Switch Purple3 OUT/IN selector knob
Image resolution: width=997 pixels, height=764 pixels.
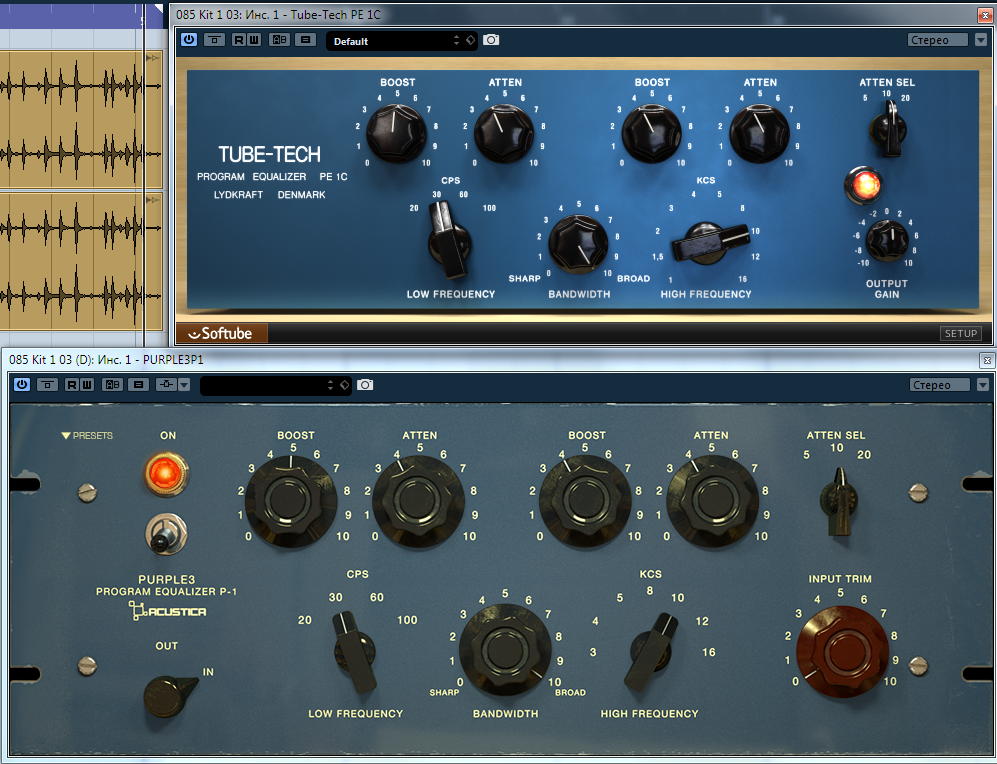tap(168, 695)
